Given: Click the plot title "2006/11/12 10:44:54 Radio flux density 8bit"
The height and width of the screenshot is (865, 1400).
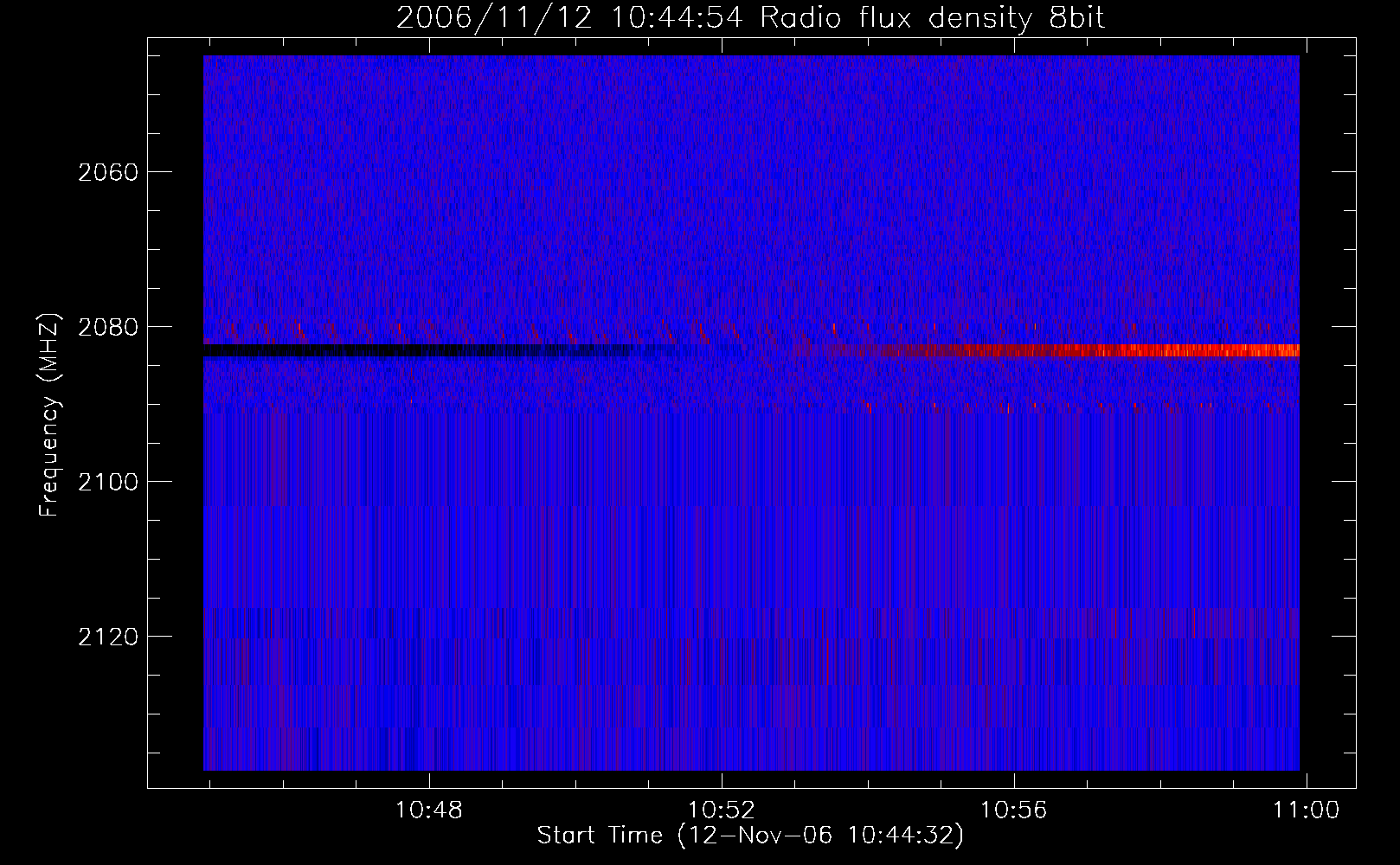Looking at the screenshot, I should pyautogui.click(x=750, y=18).
